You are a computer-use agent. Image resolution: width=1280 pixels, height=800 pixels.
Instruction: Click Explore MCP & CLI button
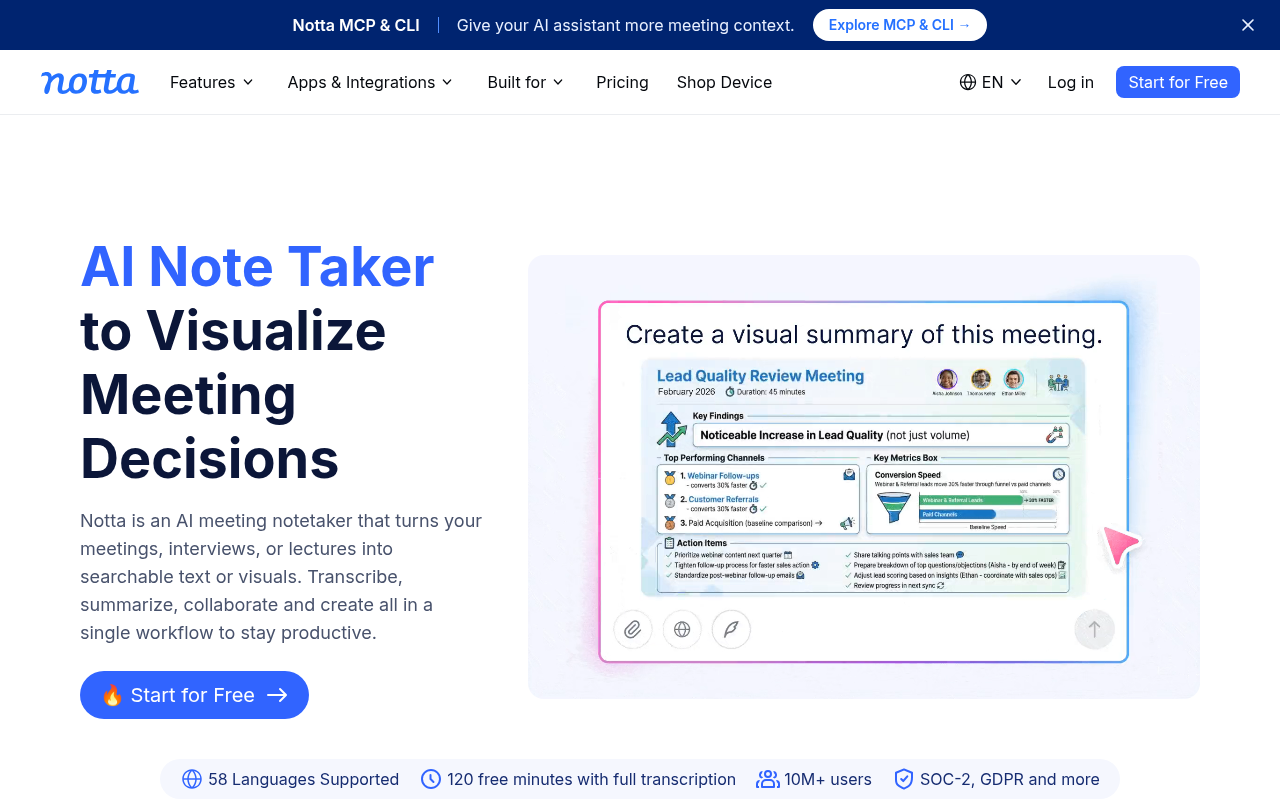900,25
